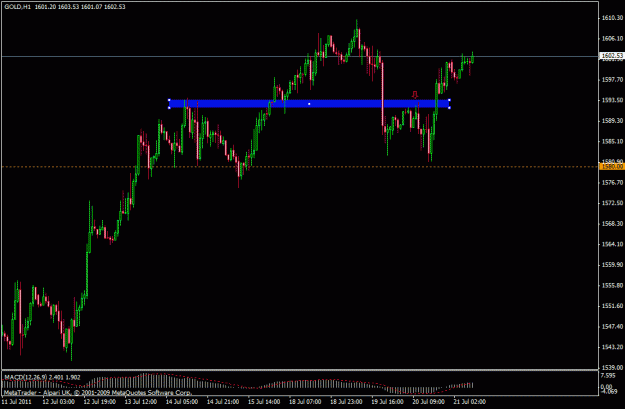Click the 13 Jul 12:00 time label
625x409 pixels.
(140, 402)
